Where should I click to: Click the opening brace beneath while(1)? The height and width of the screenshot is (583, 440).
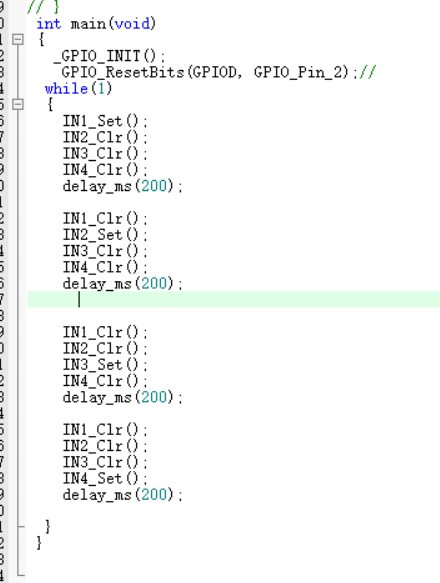[x=50, y=104]
